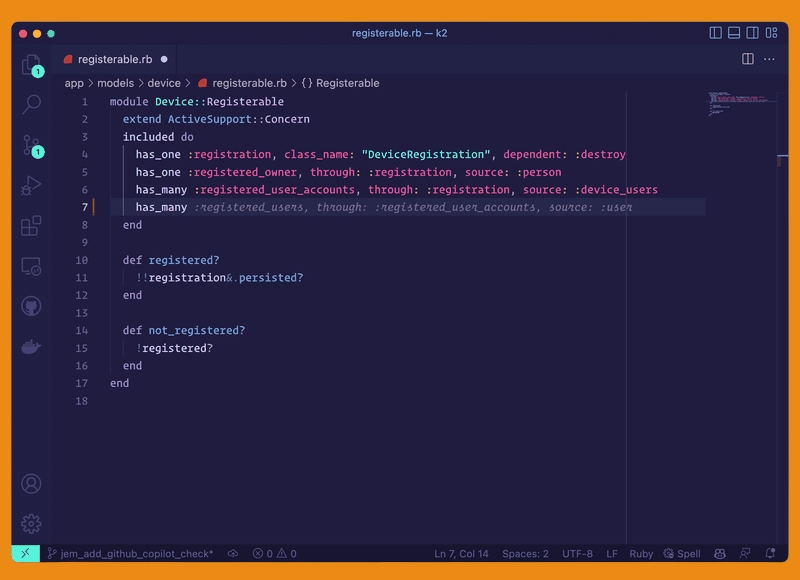Open the Explorer view in activity bar
Viewport: 800px width, 580px height.
pyautogui.click(x=31, y=65)
